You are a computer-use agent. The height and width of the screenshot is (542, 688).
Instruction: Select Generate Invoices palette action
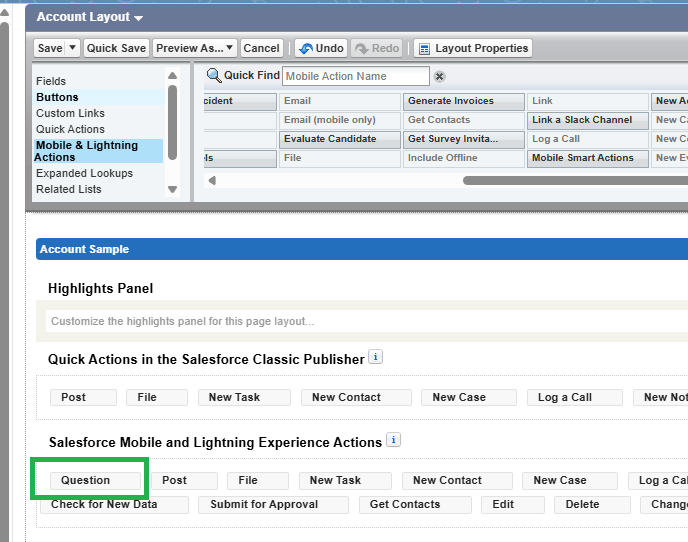click(464, 101)
